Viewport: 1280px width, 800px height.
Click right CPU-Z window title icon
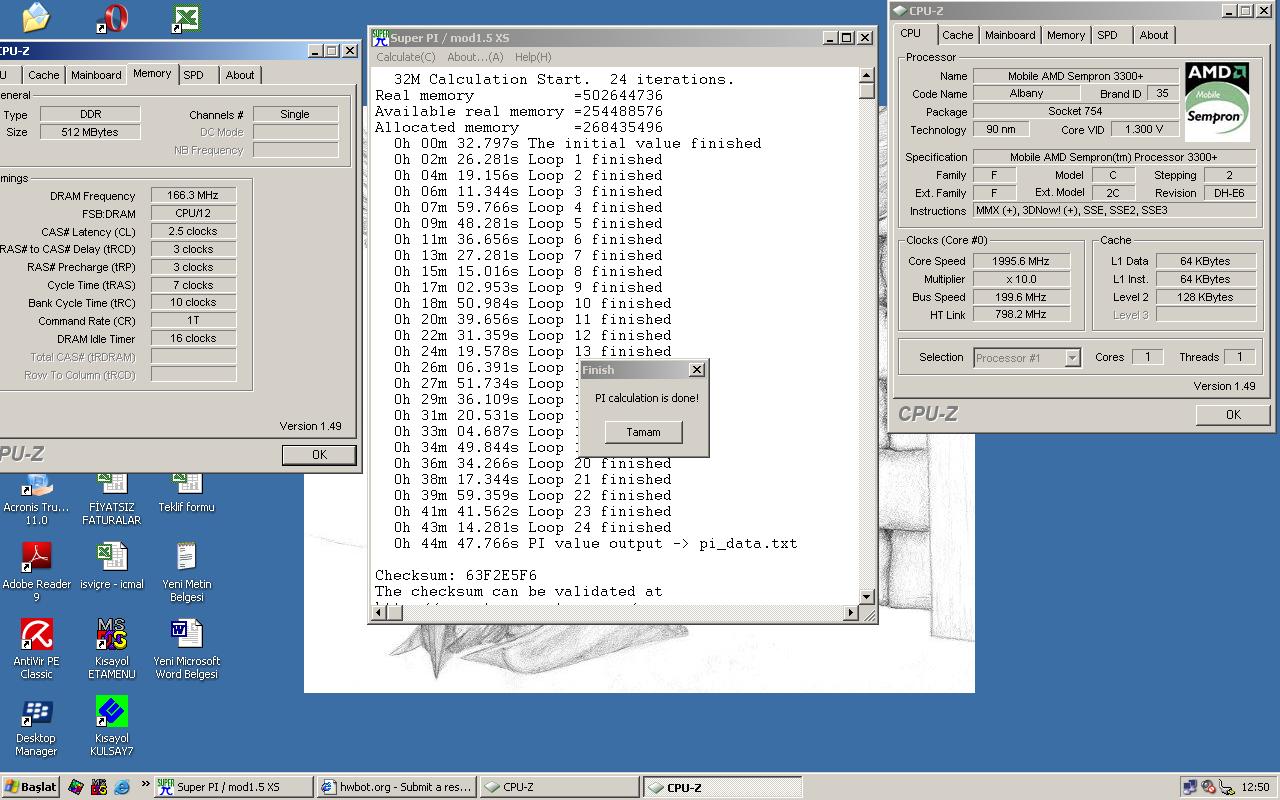900,11
